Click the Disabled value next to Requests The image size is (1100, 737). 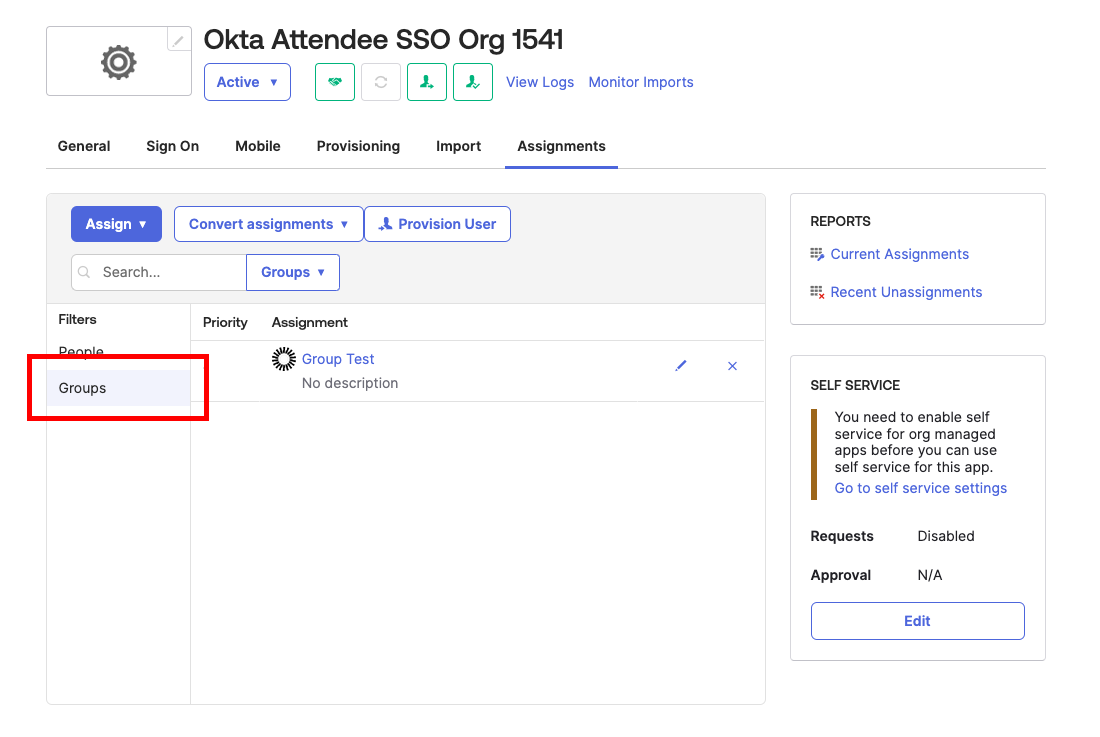[x=946, y=536]
